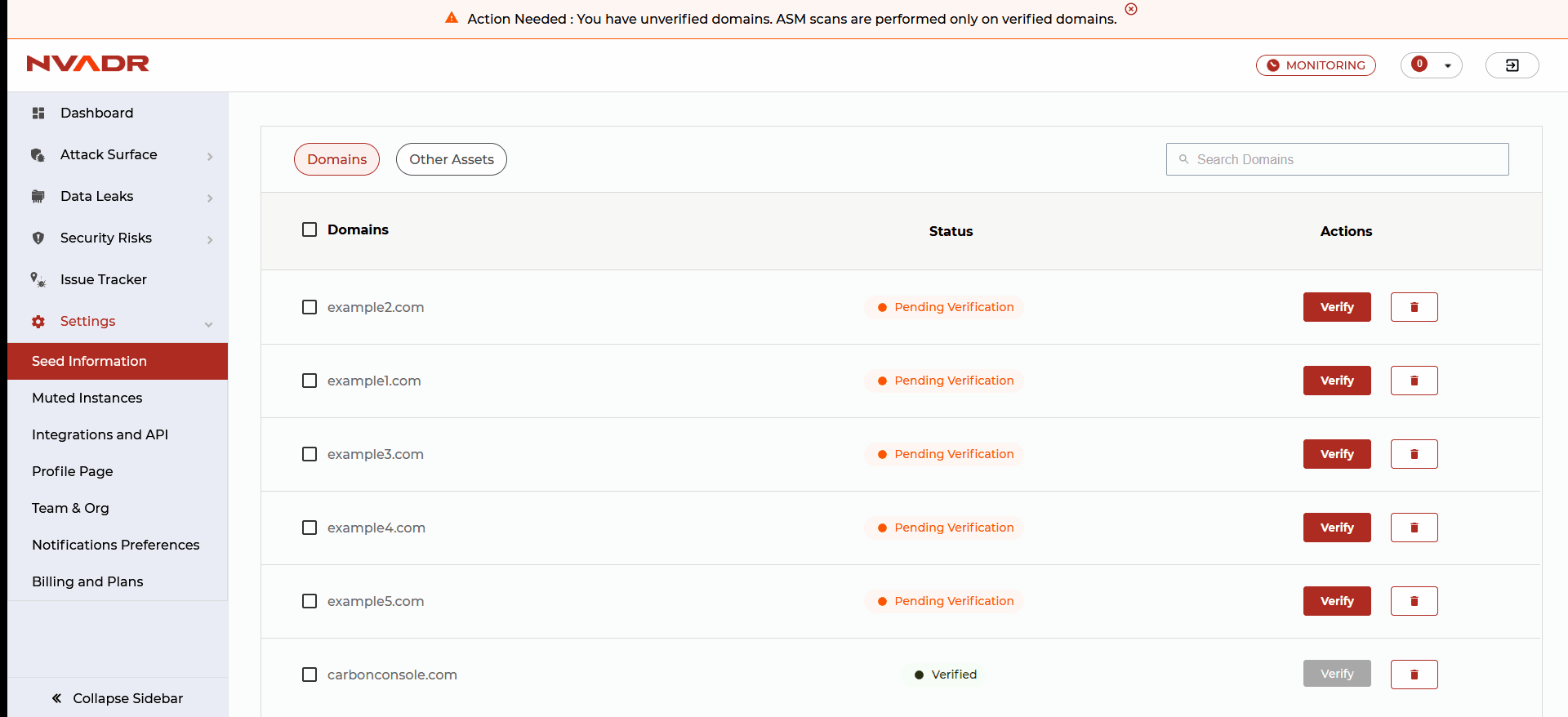Expand the Security Risks chevron
Viewport: 1568px width, 717px height.
click(x=210, y=239)
